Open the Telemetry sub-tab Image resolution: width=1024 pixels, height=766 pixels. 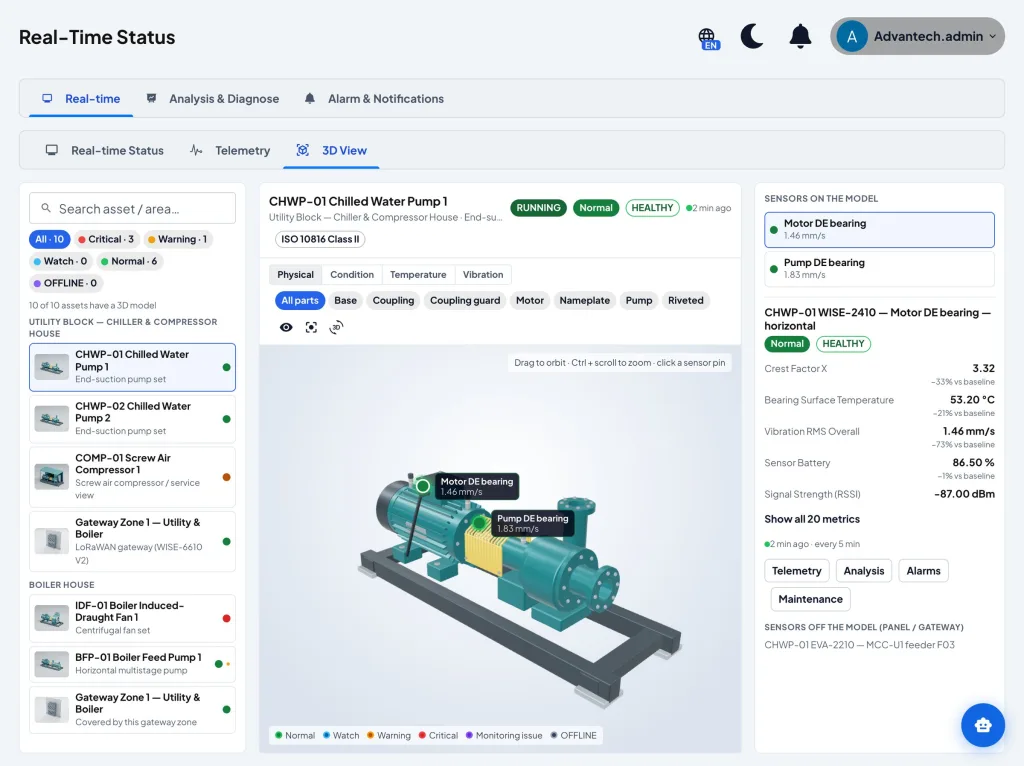click(230, 150)
